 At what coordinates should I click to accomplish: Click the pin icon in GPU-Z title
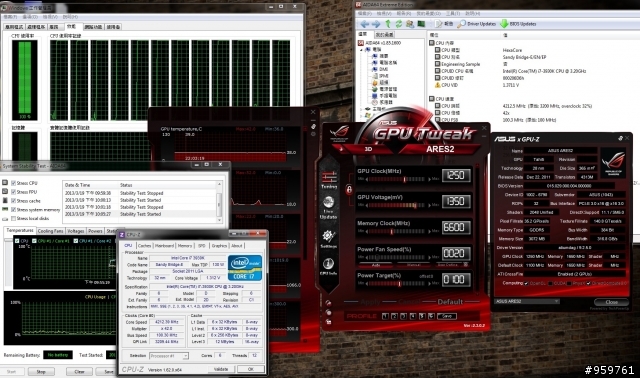[x=620, y=138]
